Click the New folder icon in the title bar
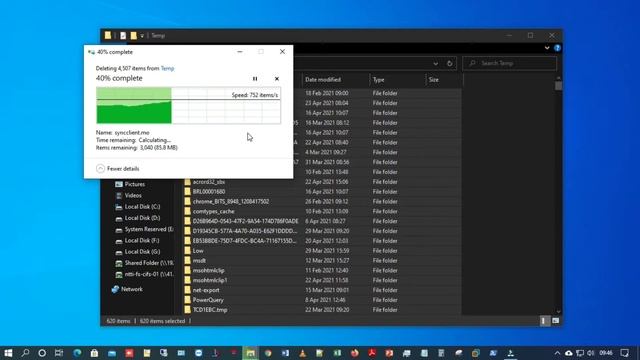Viewport: 640px width, 360px height. 133,36
